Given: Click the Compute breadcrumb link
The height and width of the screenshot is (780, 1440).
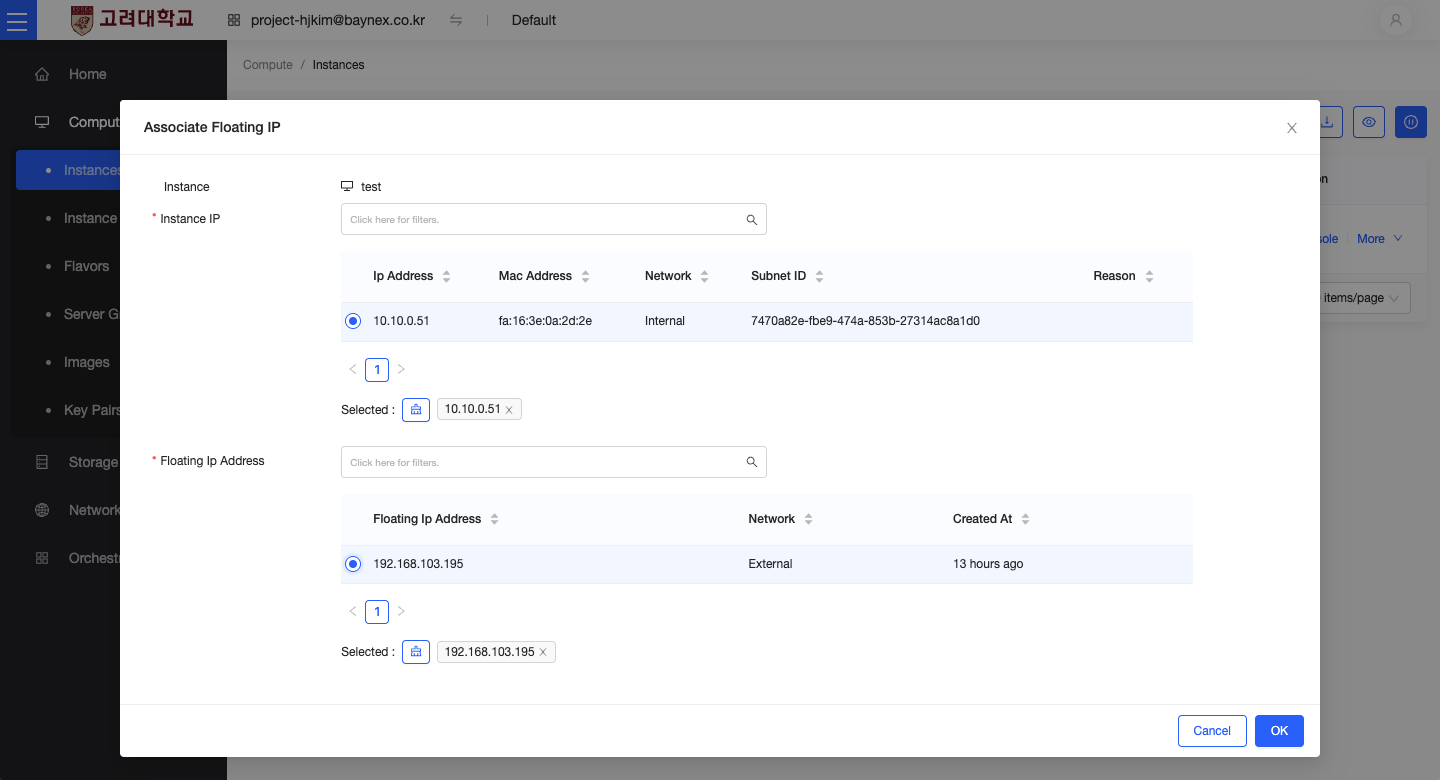Looking at the screenshot, I should pos(268,65).
